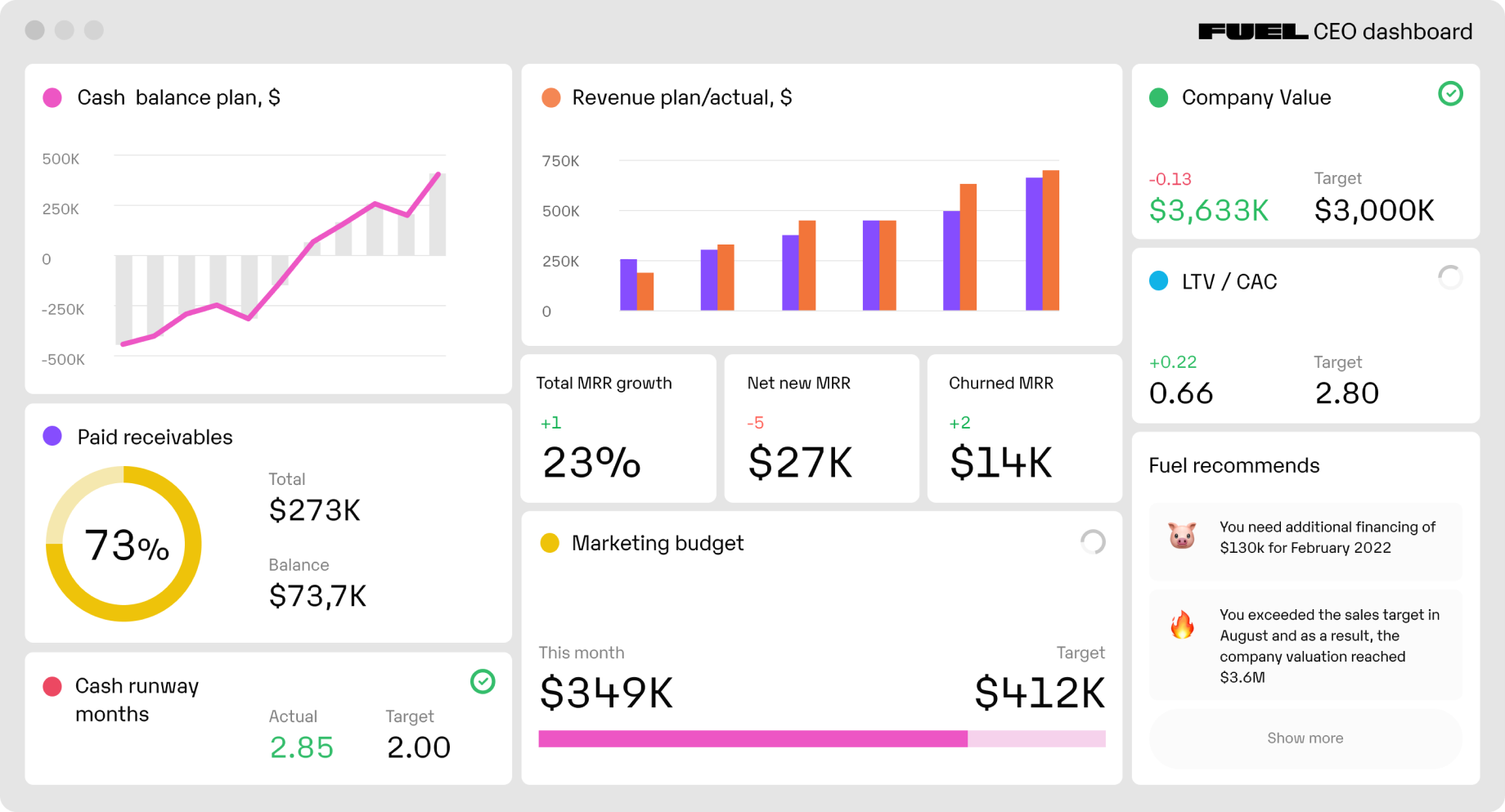This screenshot has width=1505, height=812.
Task: Click the Cash runway actual 2.85
Action: pos(302,747)
